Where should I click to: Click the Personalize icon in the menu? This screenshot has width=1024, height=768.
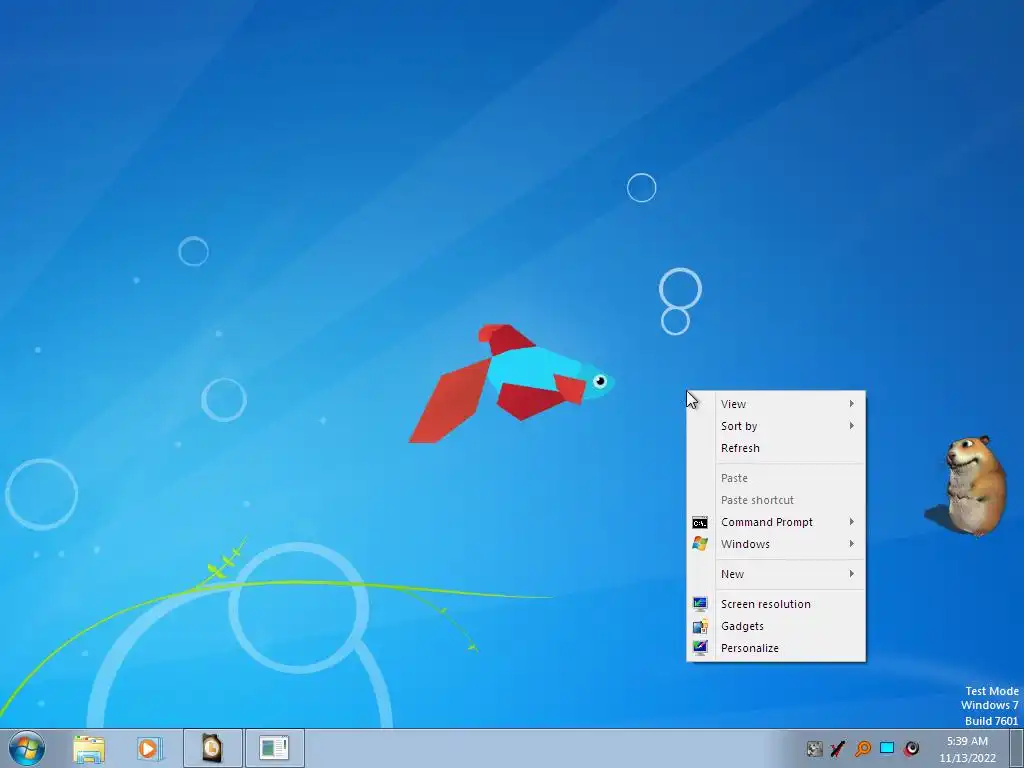(699, 648)
